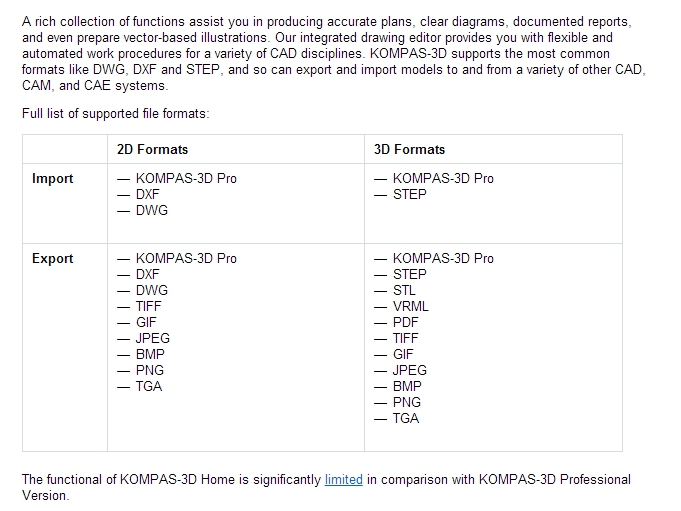Screen dimensions: 681x511
Task: Click STL in the 3D export list
Action: point(405,290)
